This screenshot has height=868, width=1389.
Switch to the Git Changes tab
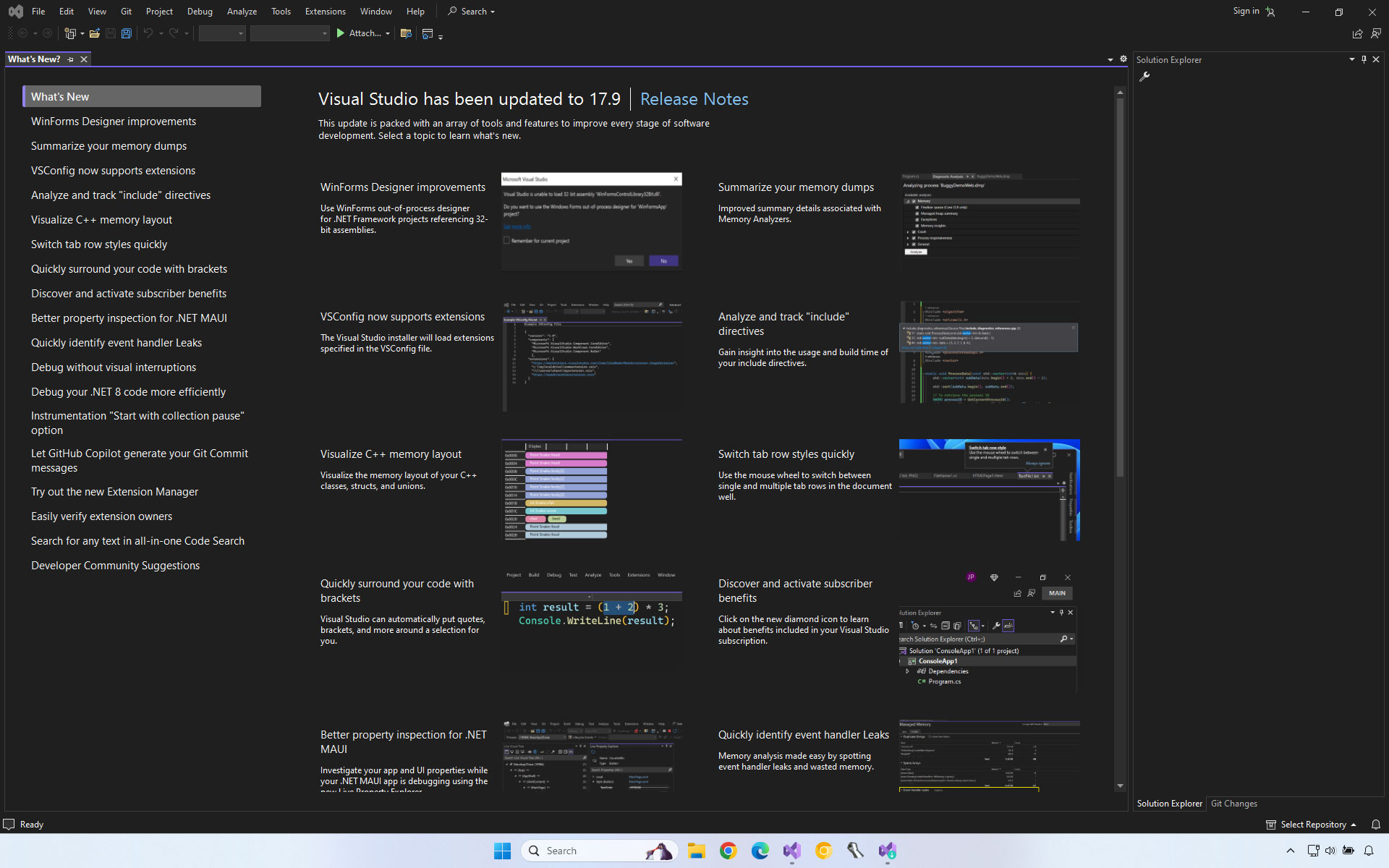(1234, 804)
